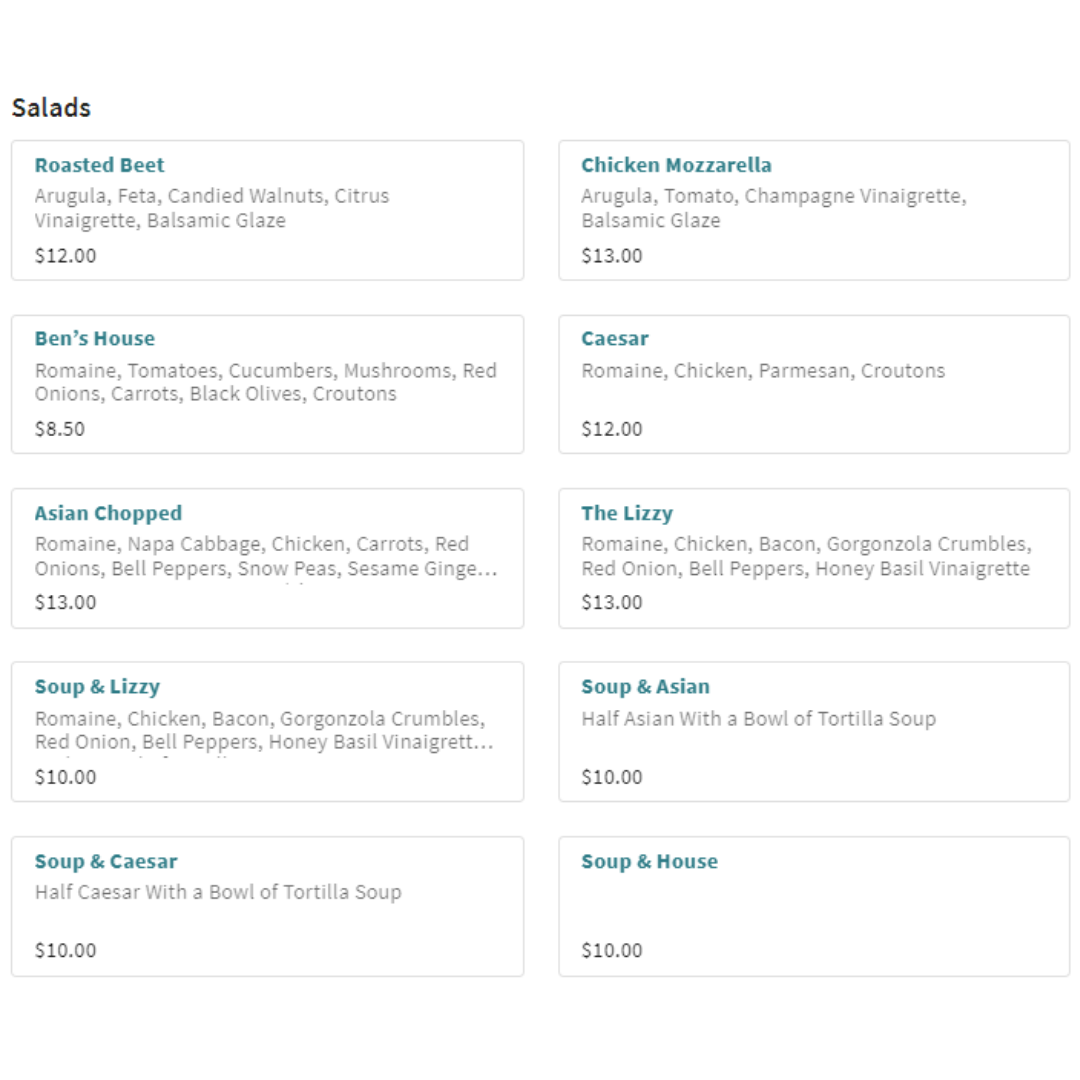This screenshot has width=1080, height=1080.
Task: Click the truncated Asian Chopped ingredients description
Action: (x=265, y=557)
